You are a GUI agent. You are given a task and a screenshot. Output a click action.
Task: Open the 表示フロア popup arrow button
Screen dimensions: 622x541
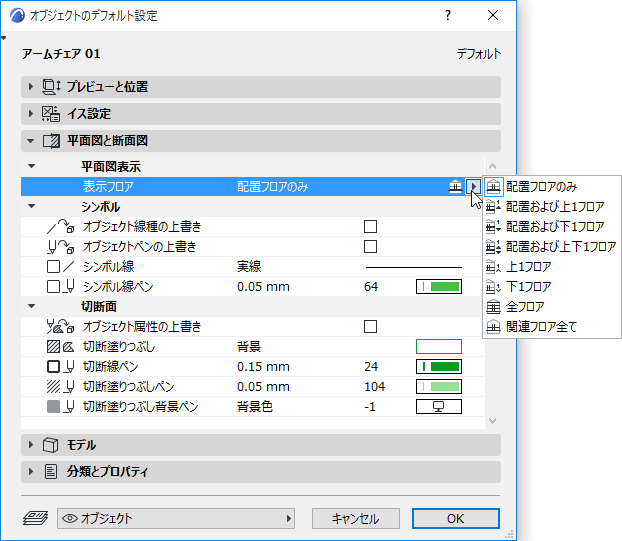[473, 186]
